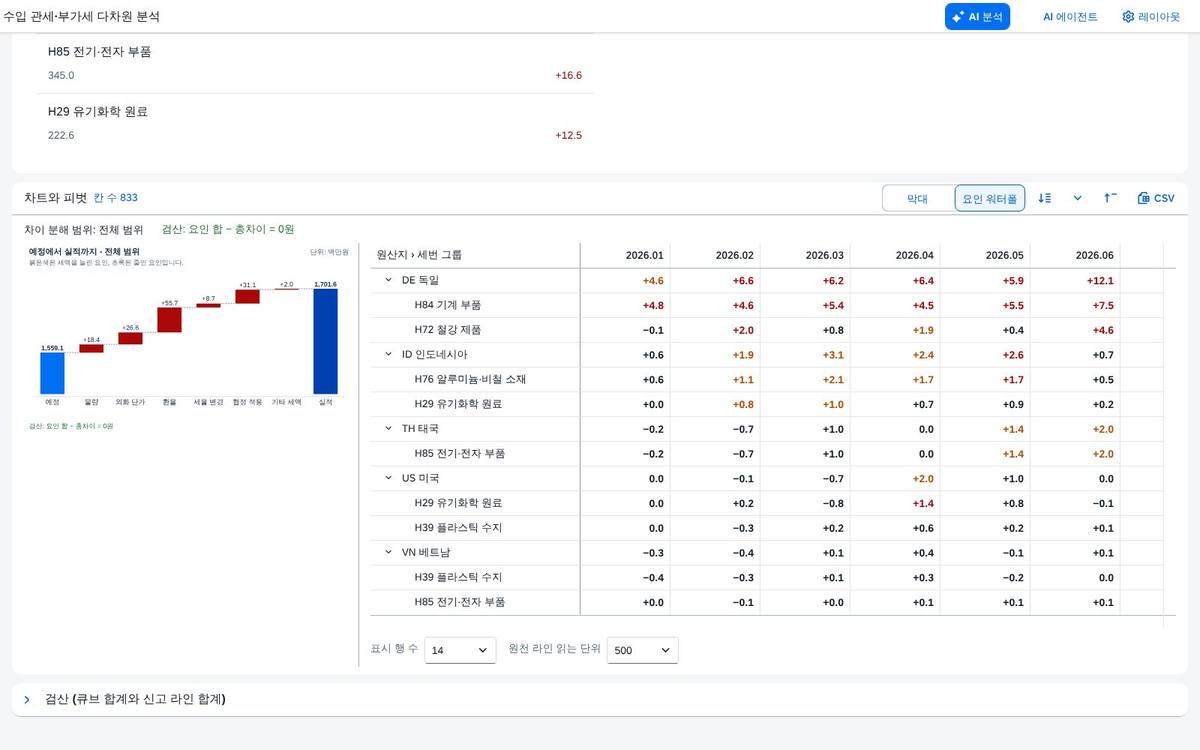Image resolution: width=1200 pixels, height=750 pixels.
Task: Collapse the TH 태국 row group
Action: pyautogui.click(x=388, y=428)
